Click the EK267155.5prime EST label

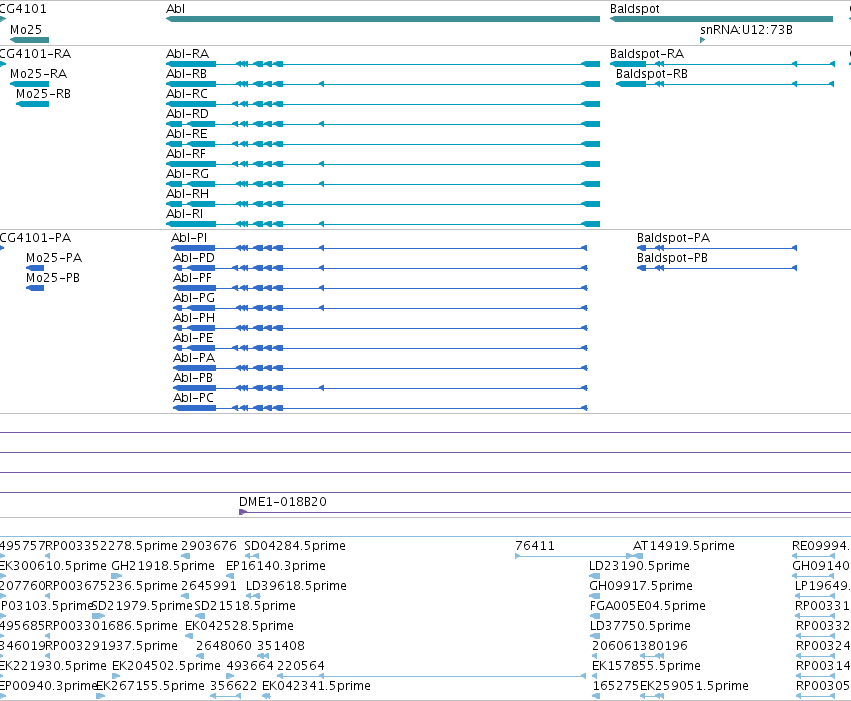coord(150,686)
